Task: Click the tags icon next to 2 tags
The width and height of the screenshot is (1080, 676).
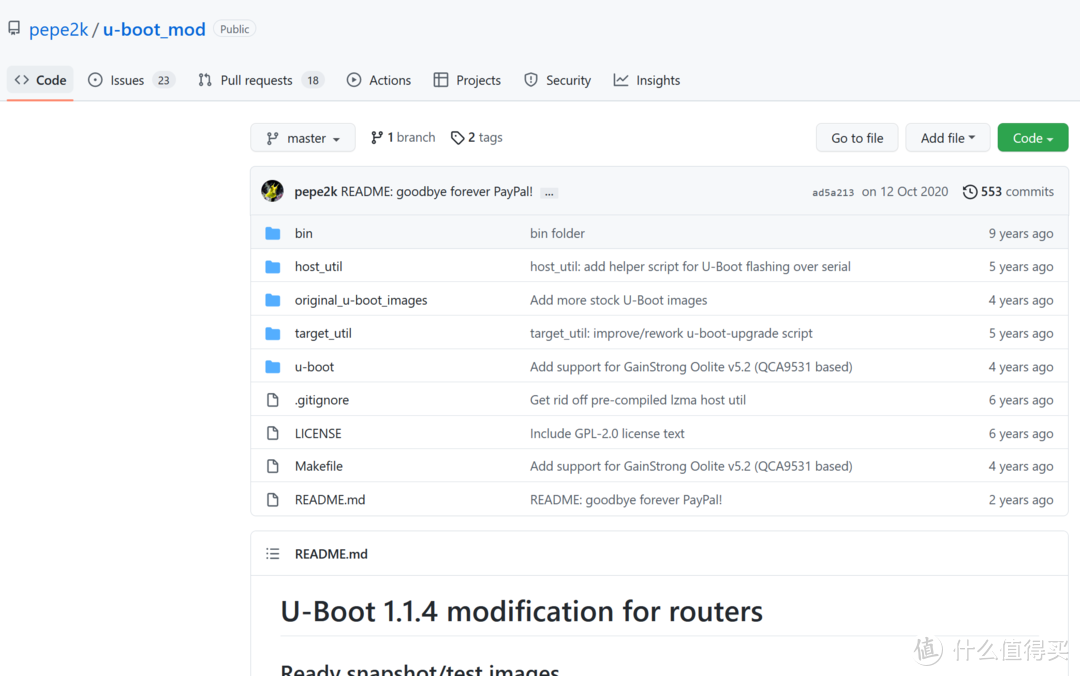Action: 457,138
